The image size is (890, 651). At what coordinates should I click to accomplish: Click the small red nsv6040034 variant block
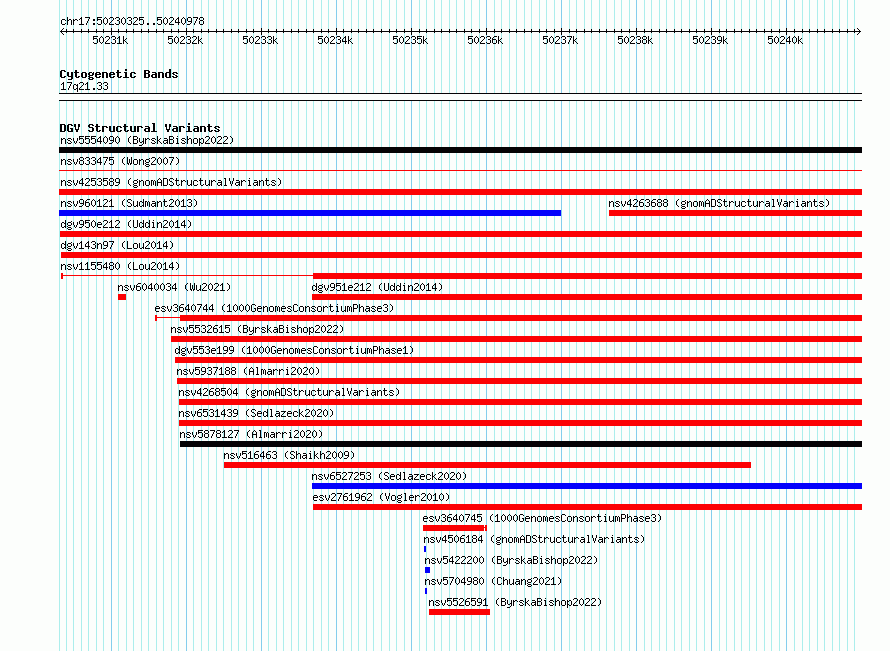point(122,297)
